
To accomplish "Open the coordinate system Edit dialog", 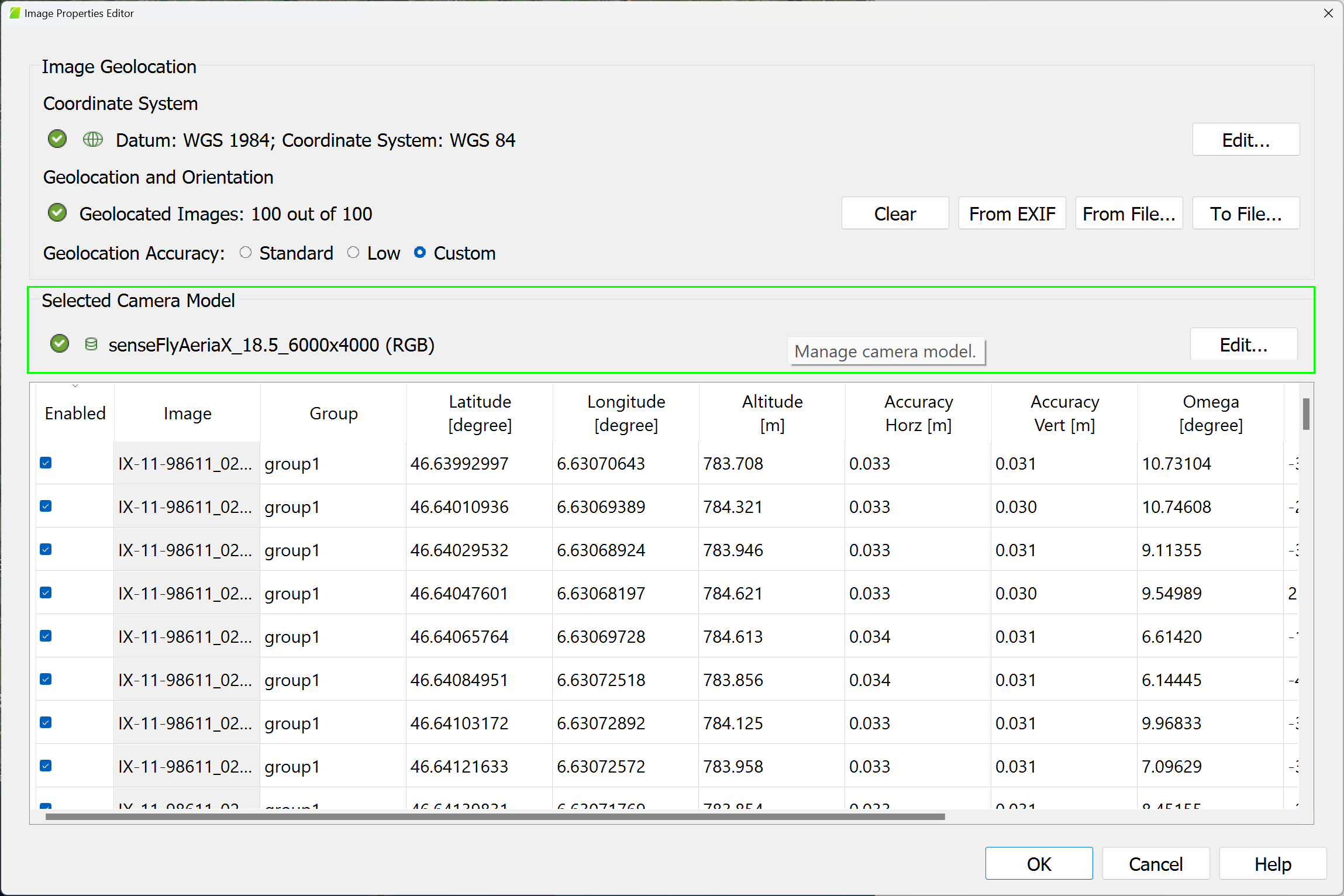I will point(1246,139).
